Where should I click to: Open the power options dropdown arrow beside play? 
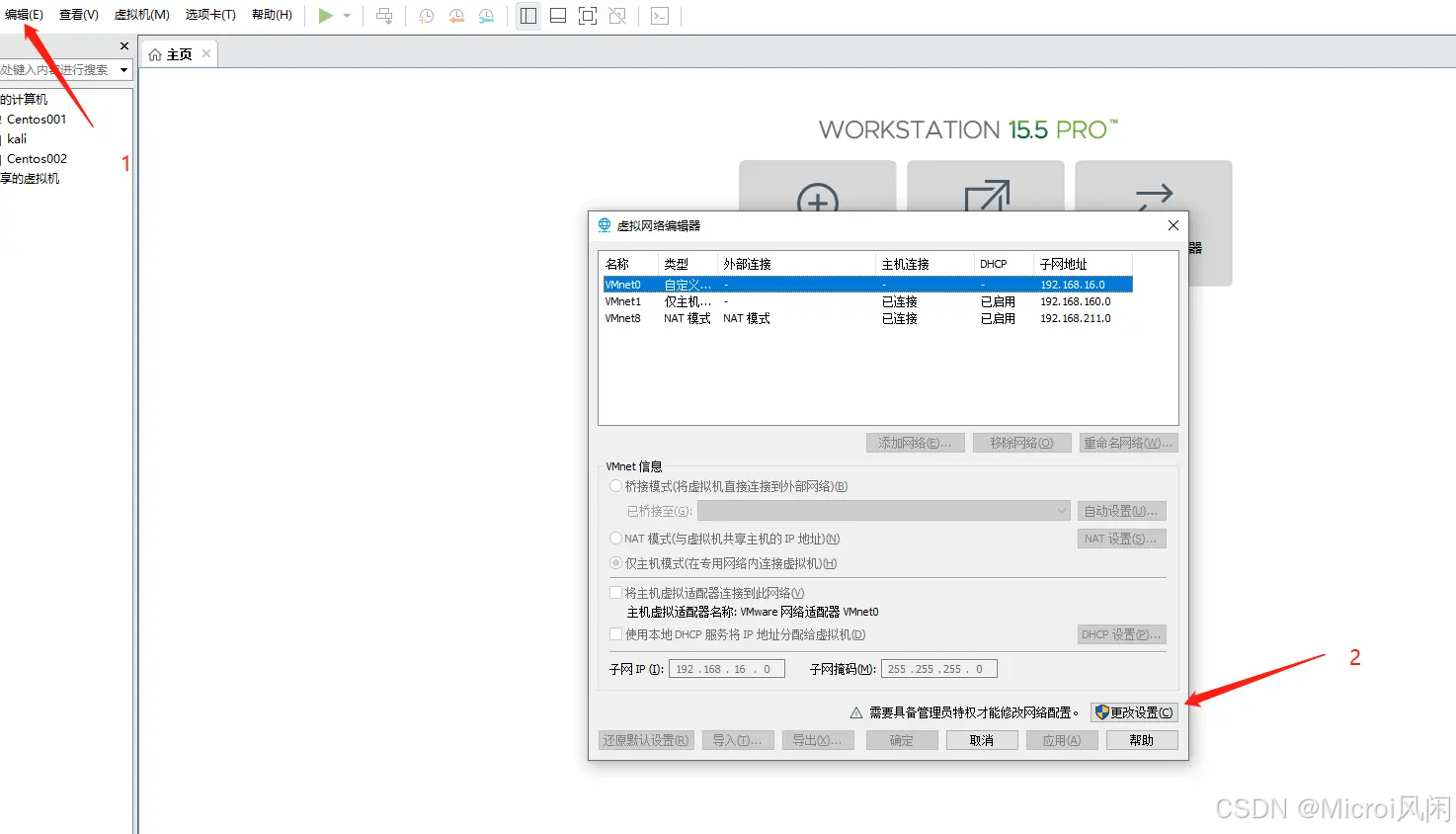click(347, 16)
